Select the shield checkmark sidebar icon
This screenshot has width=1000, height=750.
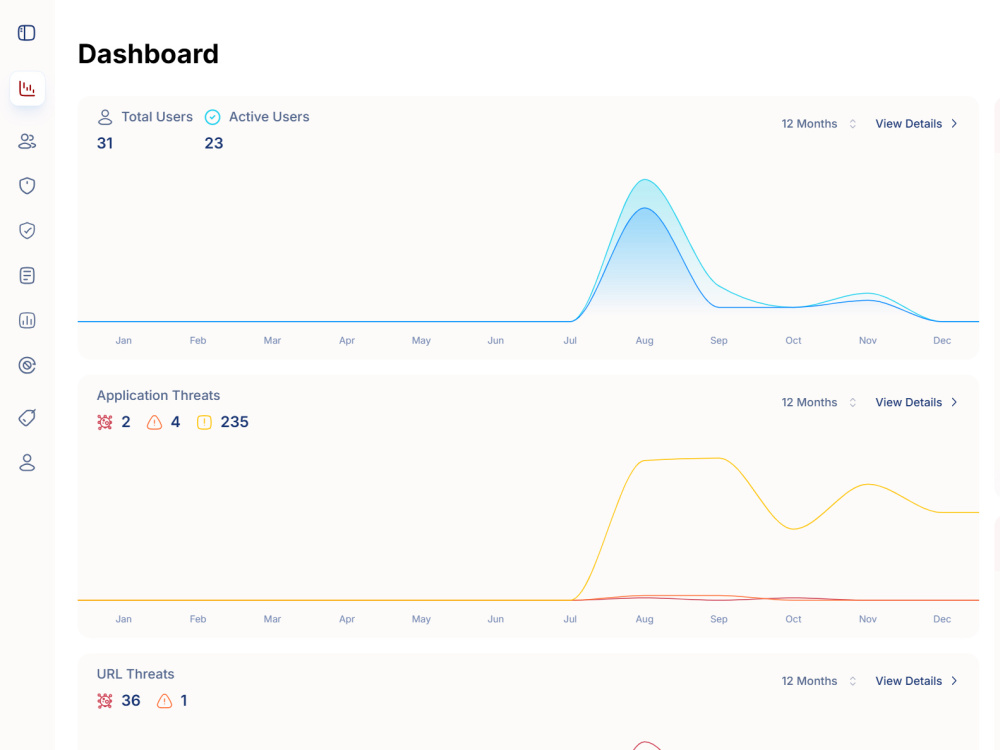[27, 230]
